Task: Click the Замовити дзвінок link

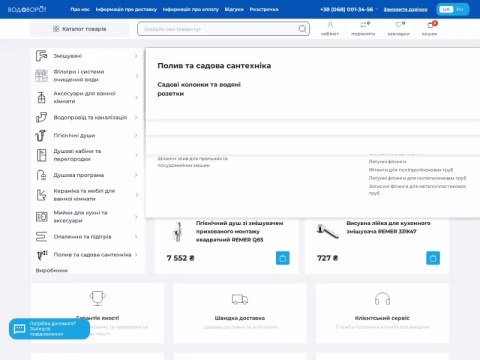Action: 405,9
